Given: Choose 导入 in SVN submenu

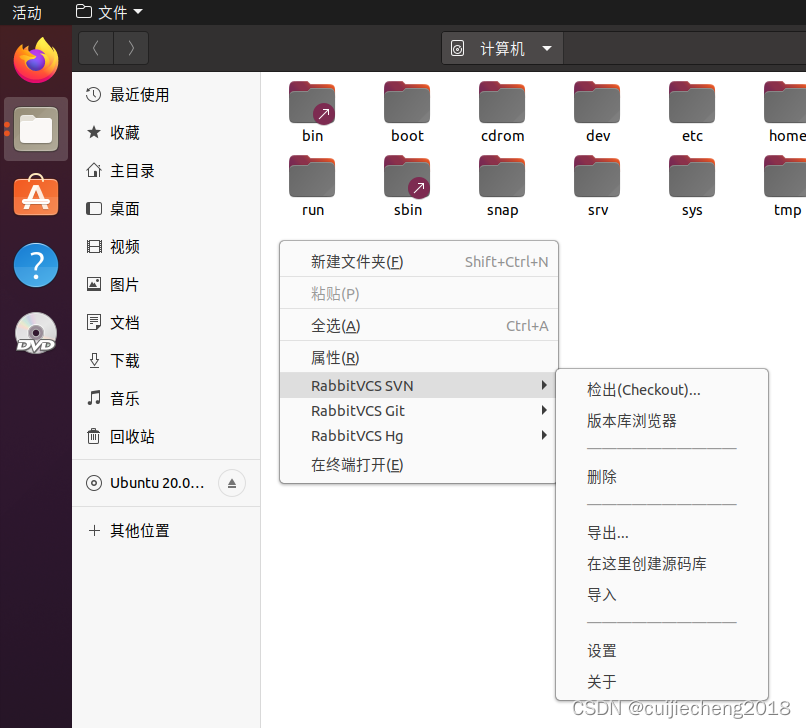Looking at the screenshot, I should pos(662,594).
